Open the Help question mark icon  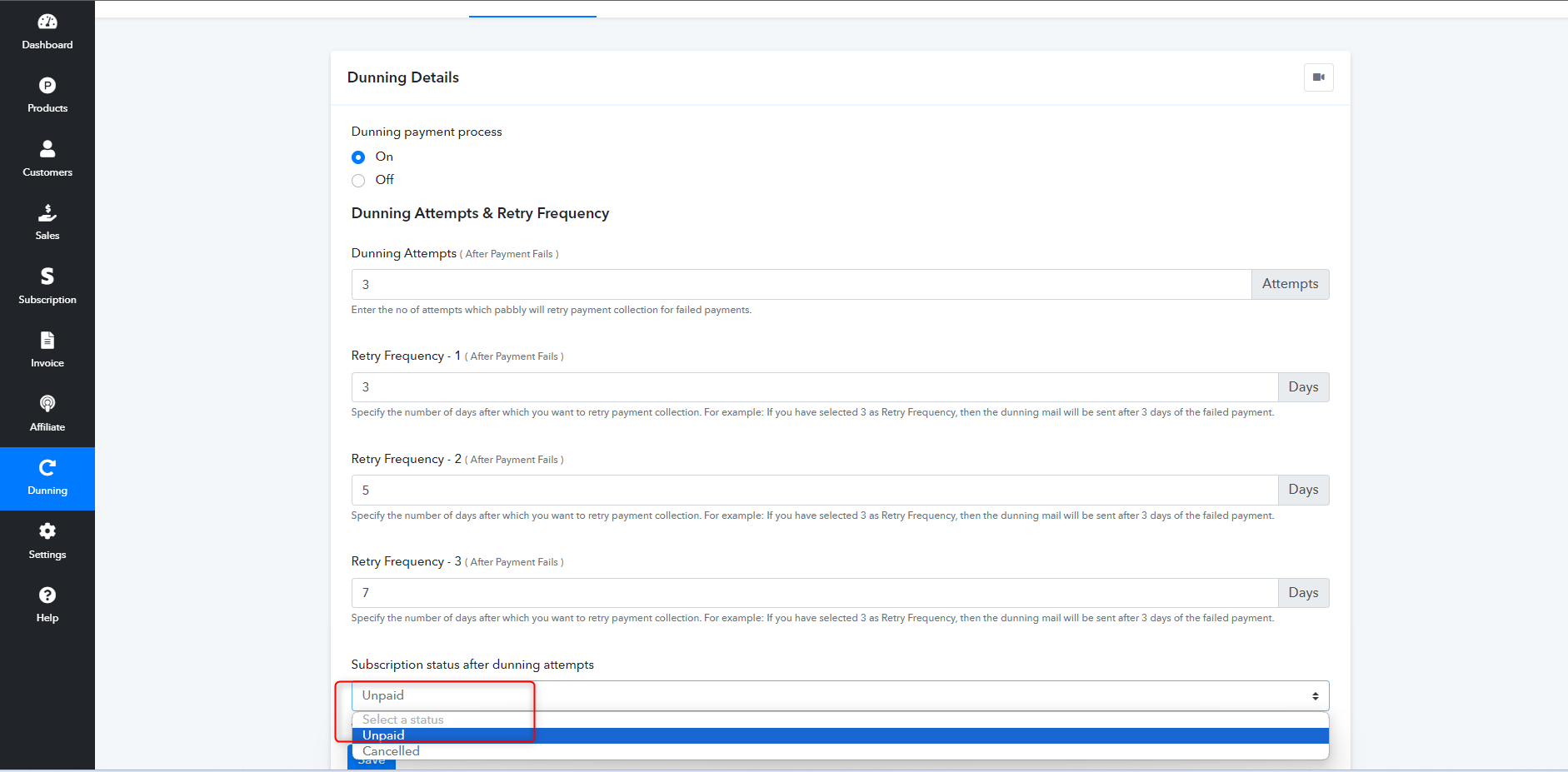[47, 595]
